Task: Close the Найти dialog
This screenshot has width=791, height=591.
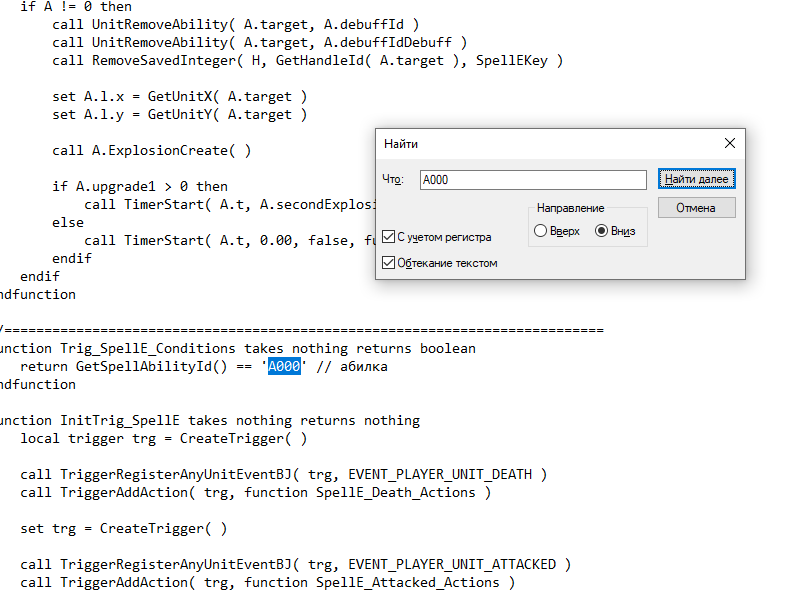Action: click(729, 143)
